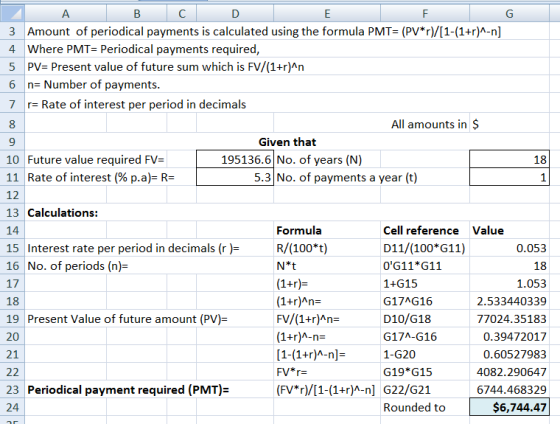Click the 'D10/G18' reference cell
560x424 pixels.
(425, 319)
